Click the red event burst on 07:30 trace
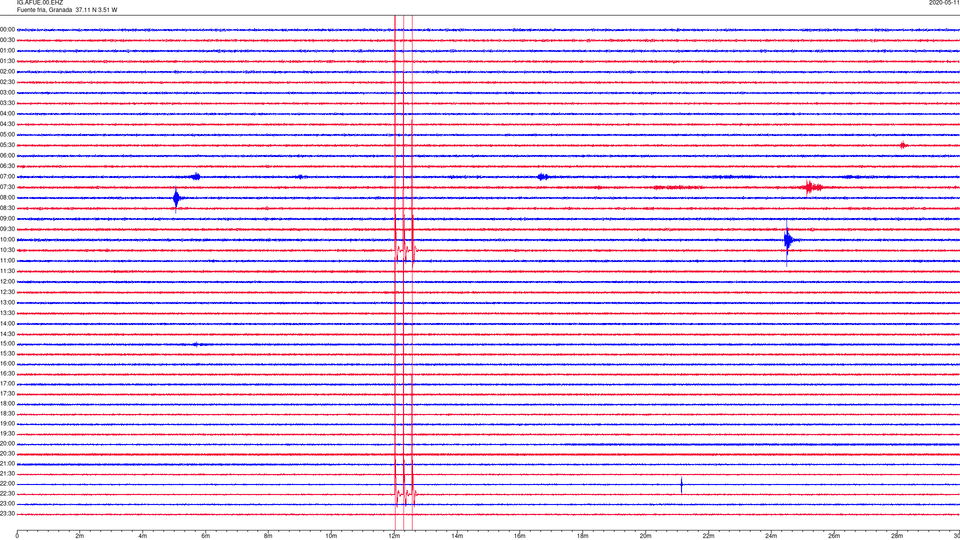Viewport: 960px width, 540px height. [x=812, y=187]
